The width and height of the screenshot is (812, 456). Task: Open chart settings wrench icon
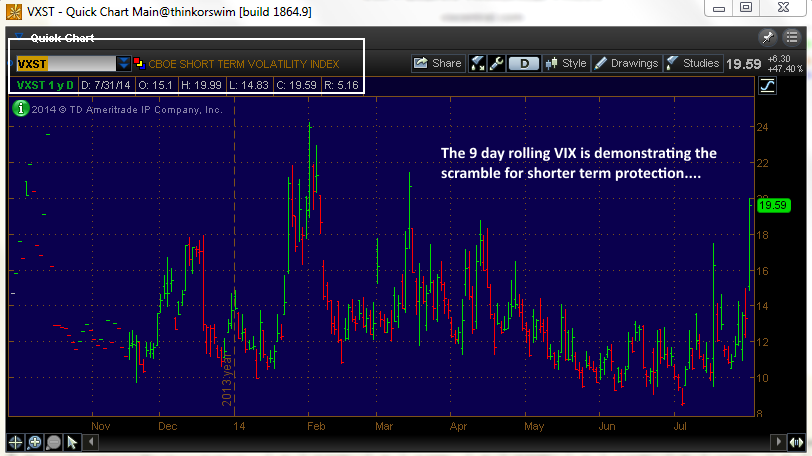[497, 63]
